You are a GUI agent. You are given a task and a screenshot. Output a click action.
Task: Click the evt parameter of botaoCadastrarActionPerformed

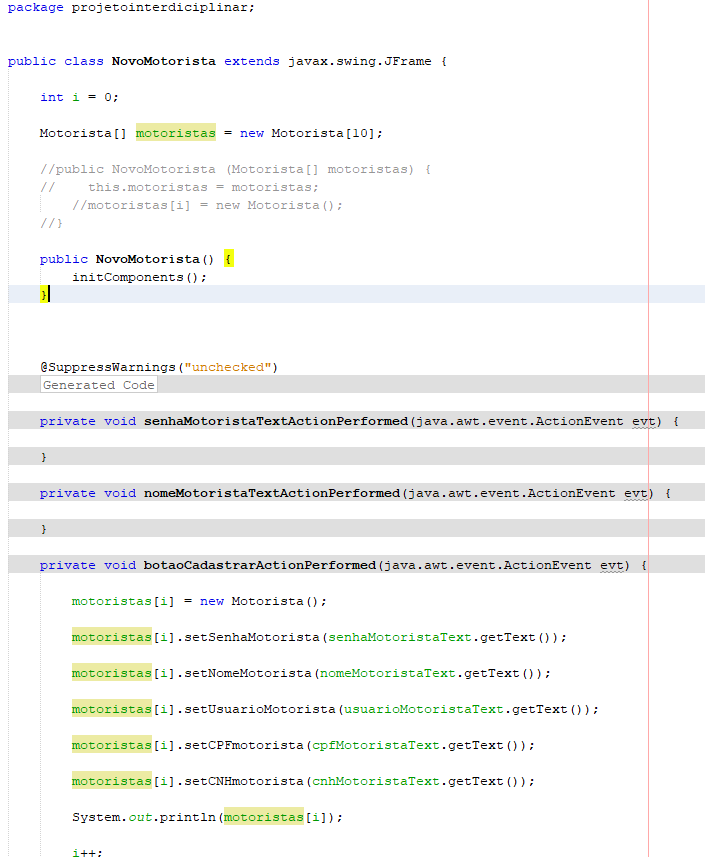pos(611,566)
